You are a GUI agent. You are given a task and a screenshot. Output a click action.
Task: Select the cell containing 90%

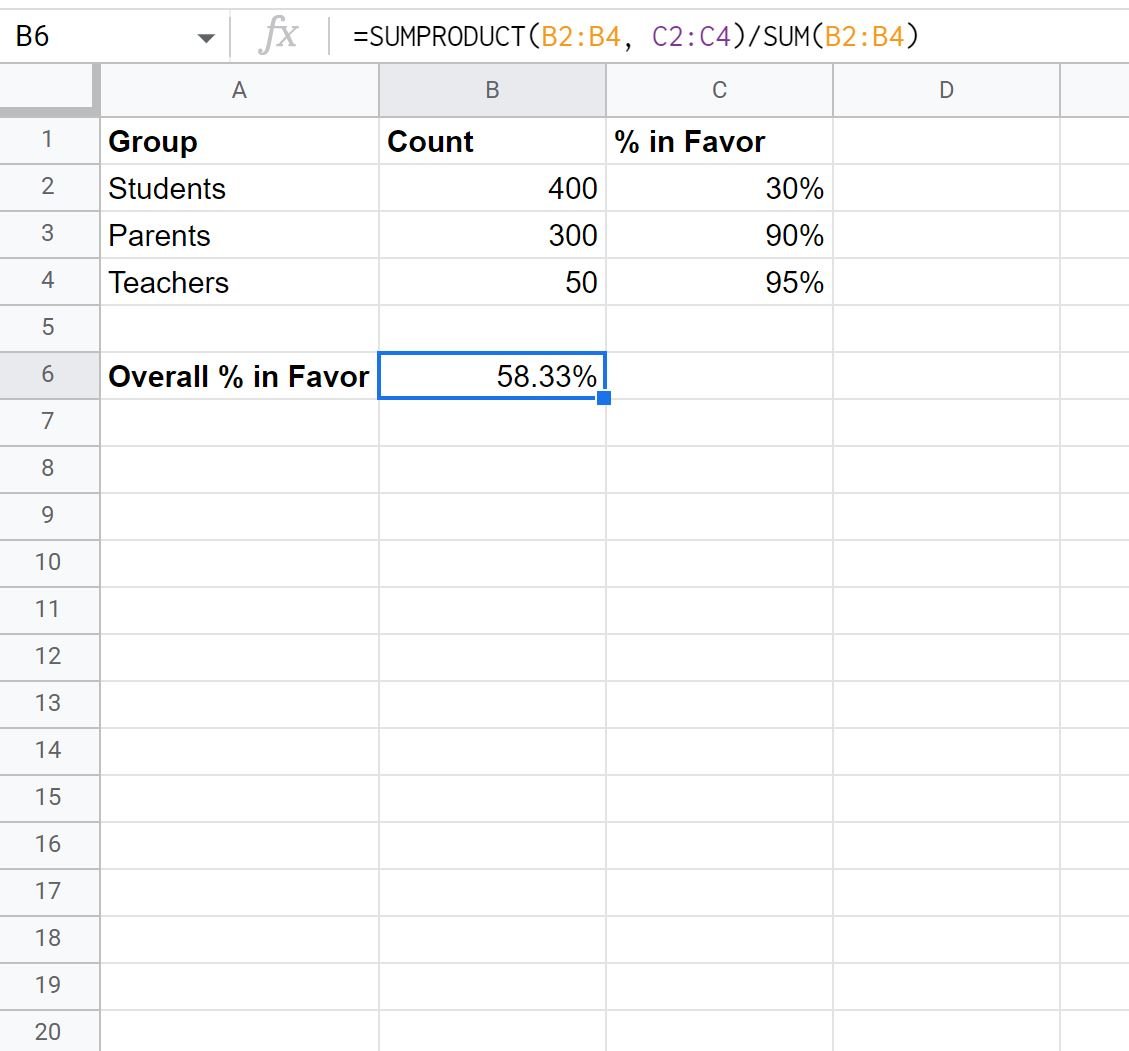click(x=719, y=235)
